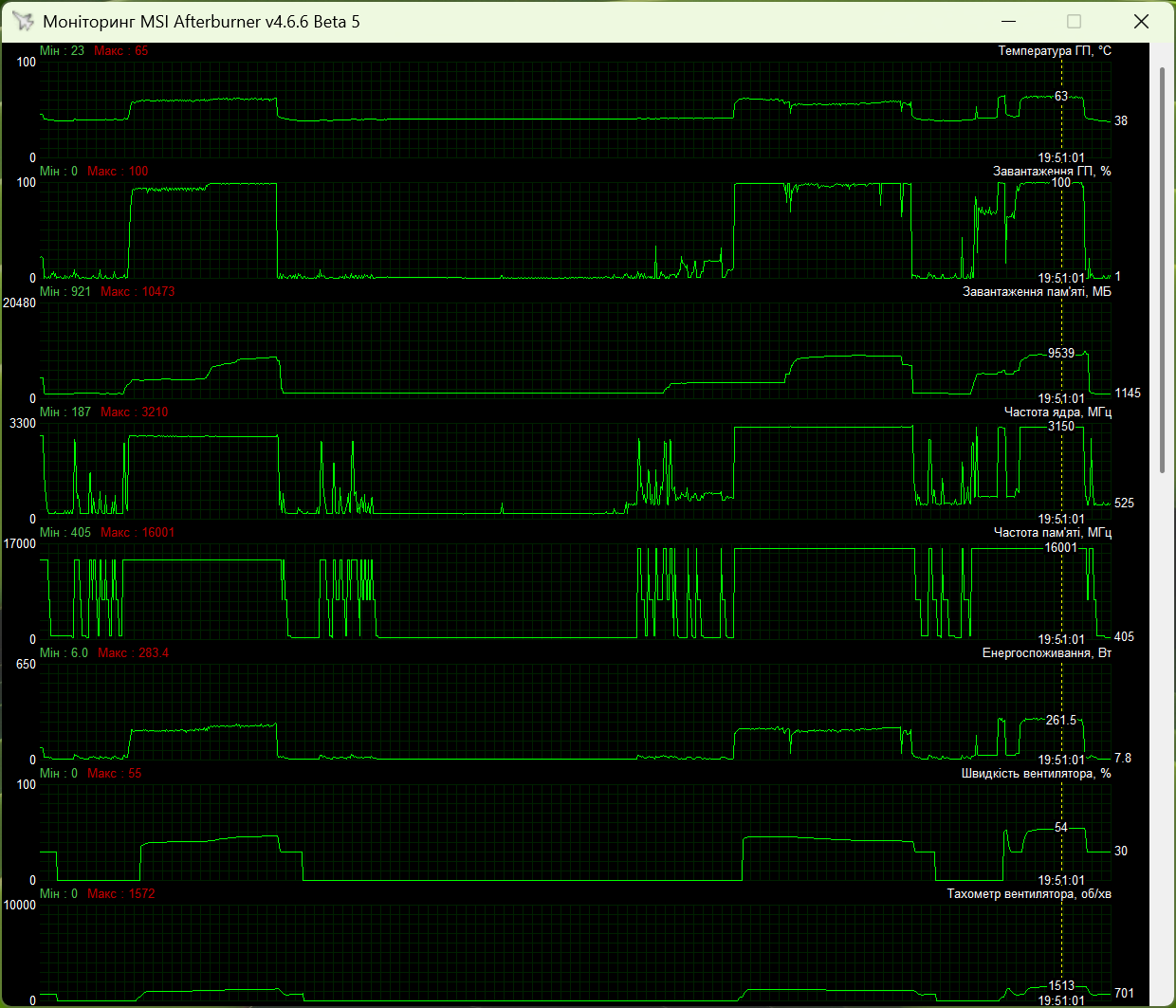
Task: Click the current temperature reading 38
Action: 1121,121
